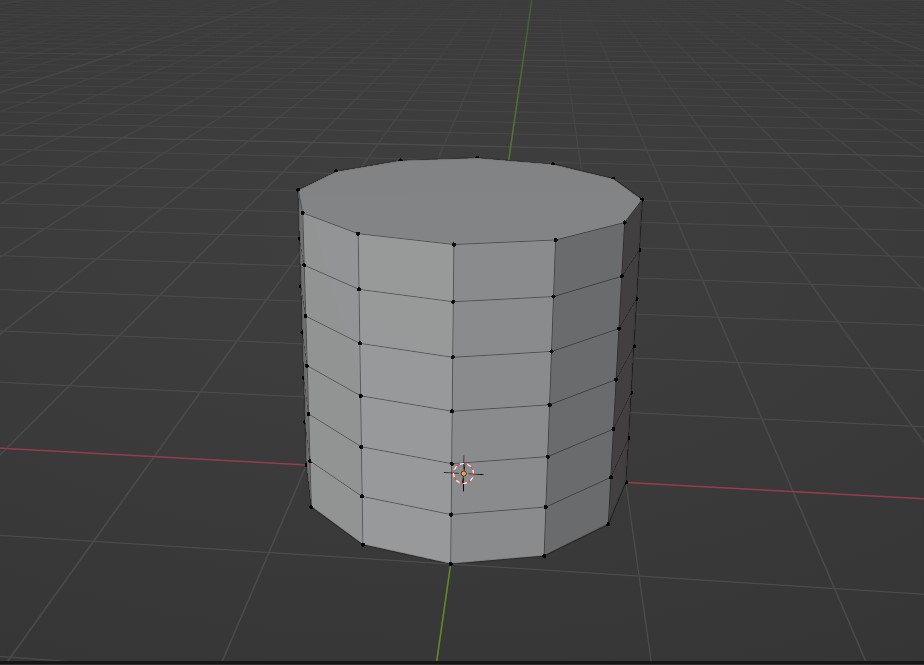Pick top rim vertex left of front center
Viewport: 924px width, 665px height.
[358, 235]
